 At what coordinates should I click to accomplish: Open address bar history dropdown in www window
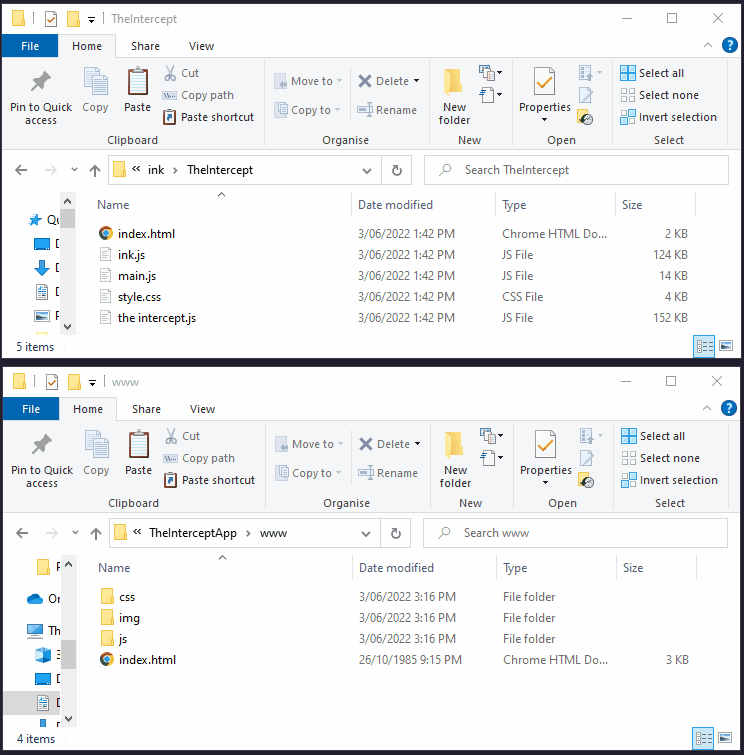366,534
